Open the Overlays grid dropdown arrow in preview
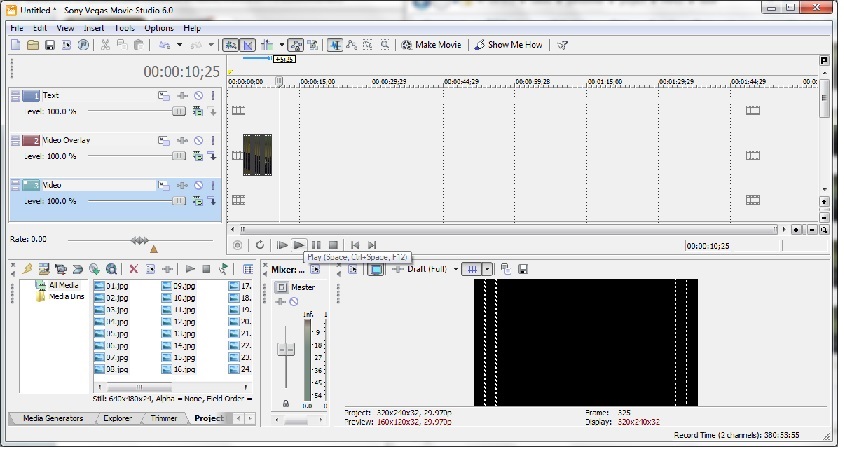This screenshot has width=844, height=451. point(487,270)
